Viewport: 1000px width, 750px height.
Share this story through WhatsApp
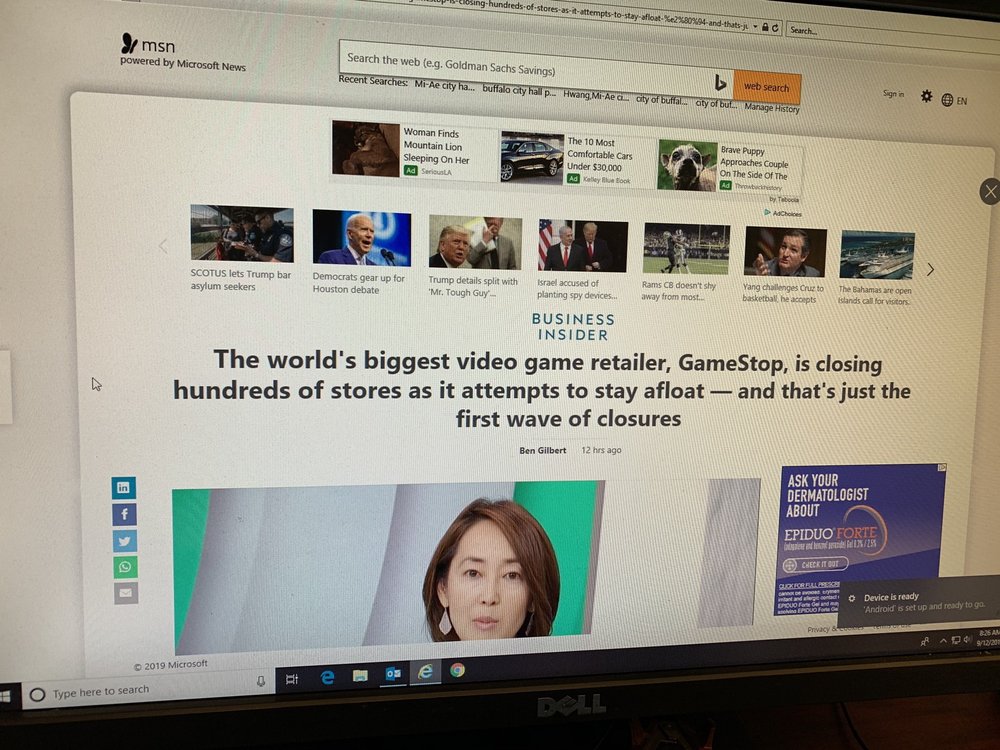tap(125, 567)
